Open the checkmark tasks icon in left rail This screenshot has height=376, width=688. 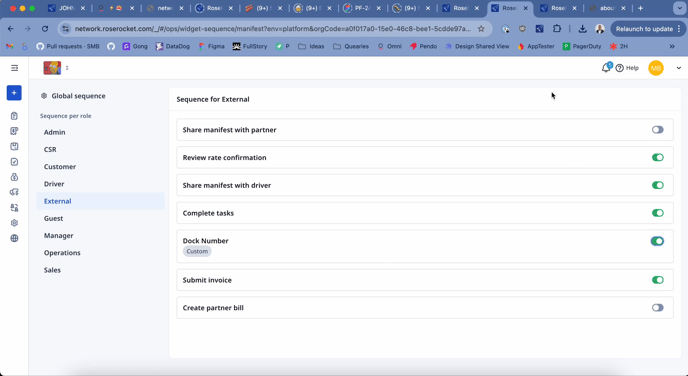[14, 162]
